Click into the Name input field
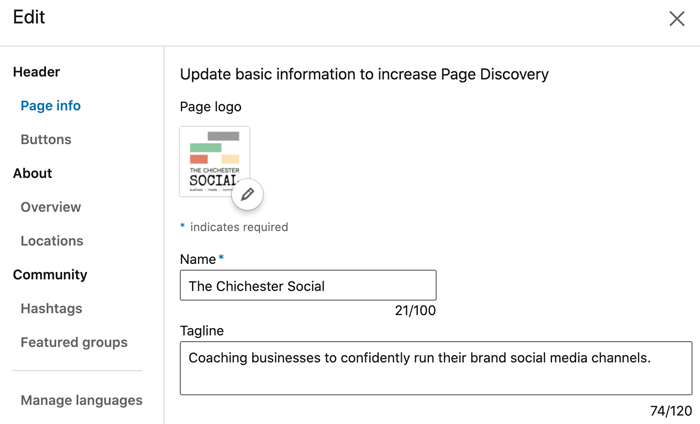Viewport: 700px width, 424px height. (x=308, y=286)
